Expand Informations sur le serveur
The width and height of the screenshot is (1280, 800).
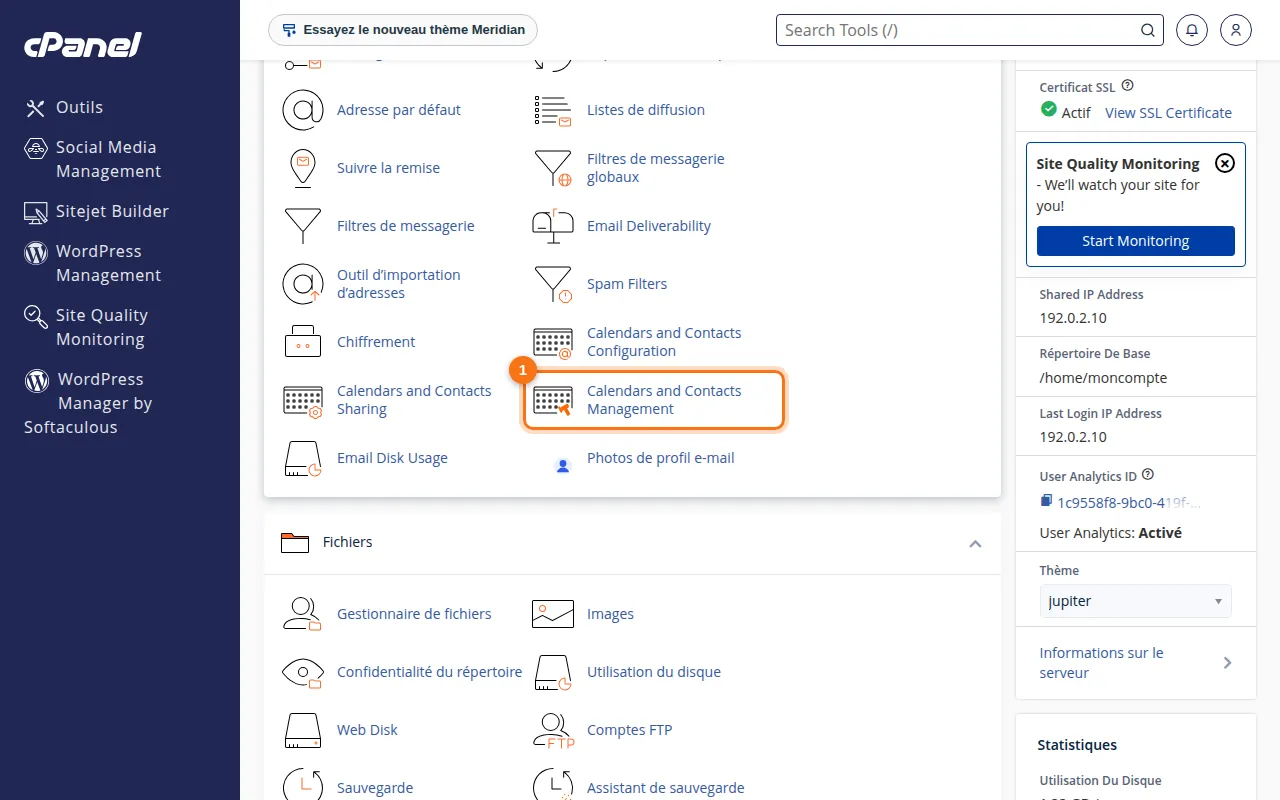click(1136, 663)
